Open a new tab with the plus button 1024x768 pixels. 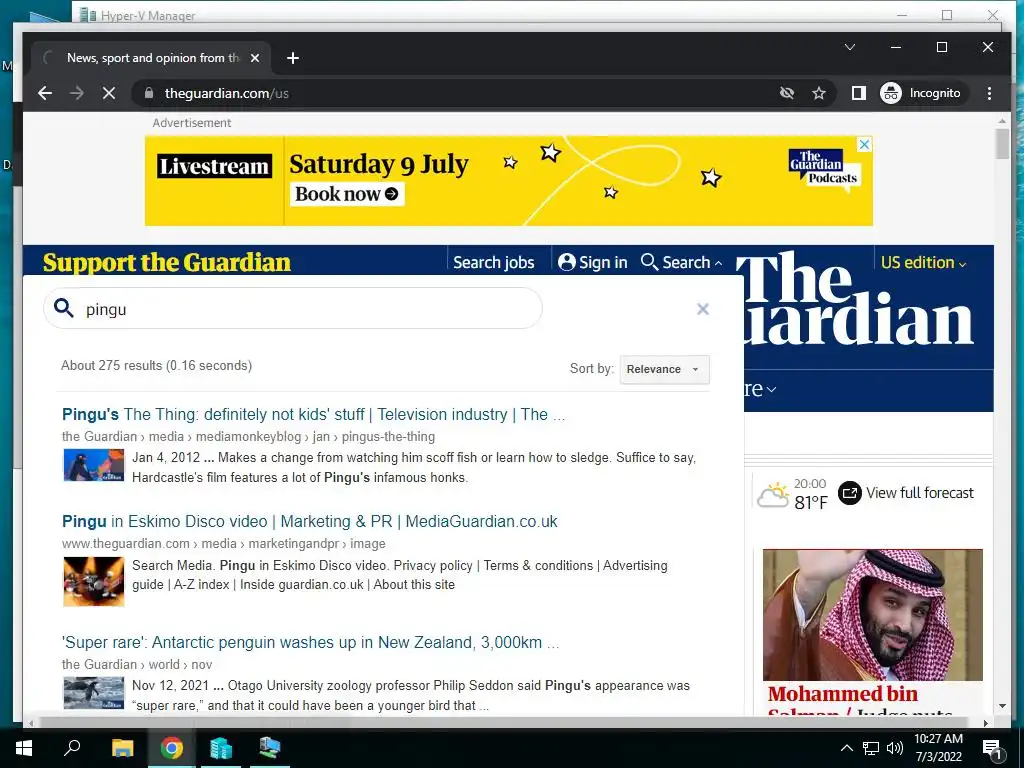click(293, 58)
